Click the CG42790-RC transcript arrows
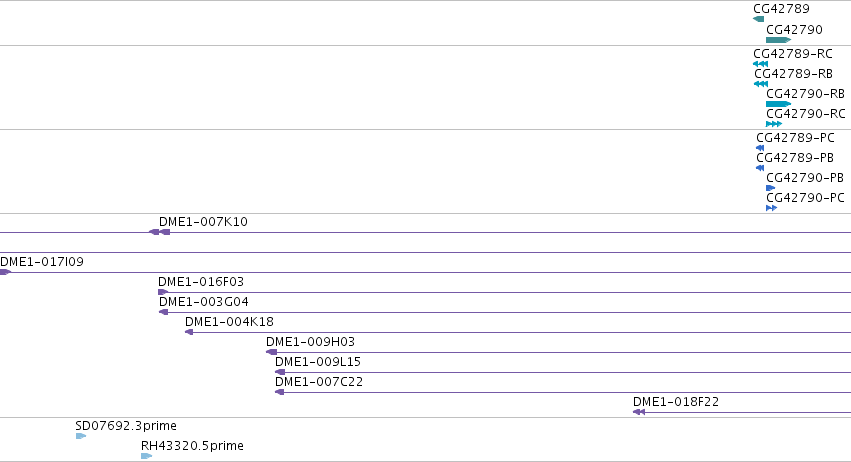The height and width of the screenshot is (462, 851). 774,124
